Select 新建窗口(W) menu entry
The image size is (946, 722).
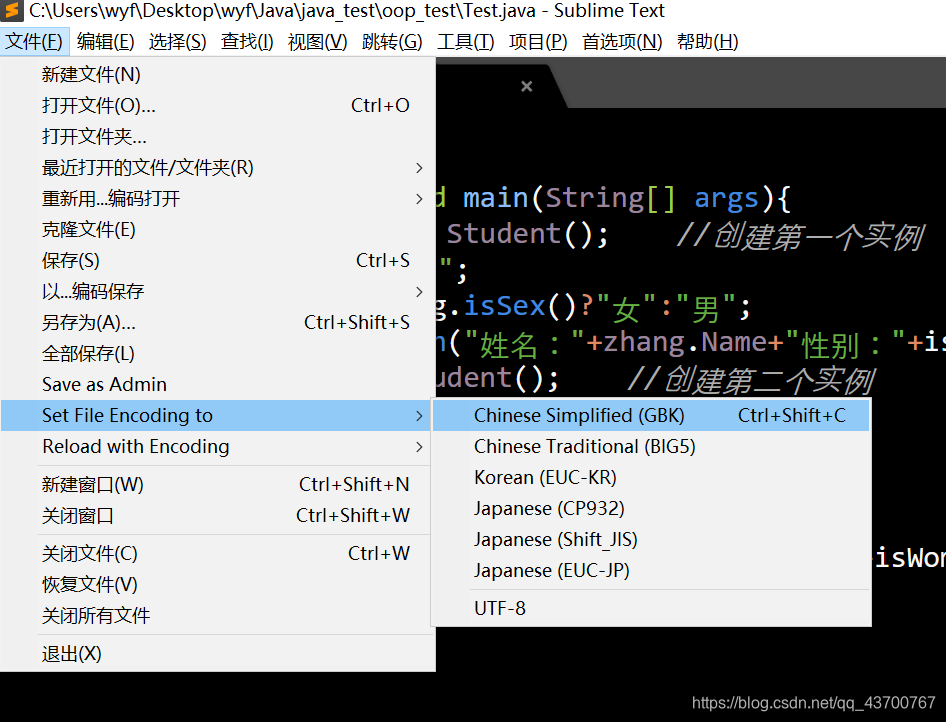tap(217, 484)
